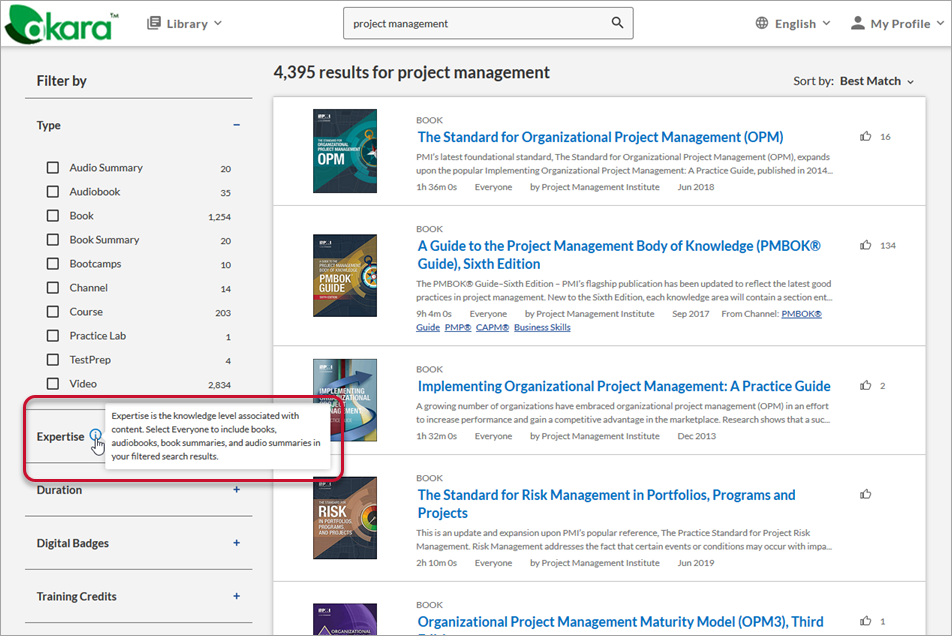Expand the Duration filter section
This screenshot has height=636, width=952.
pyautogui.click(x=237, y=490)
